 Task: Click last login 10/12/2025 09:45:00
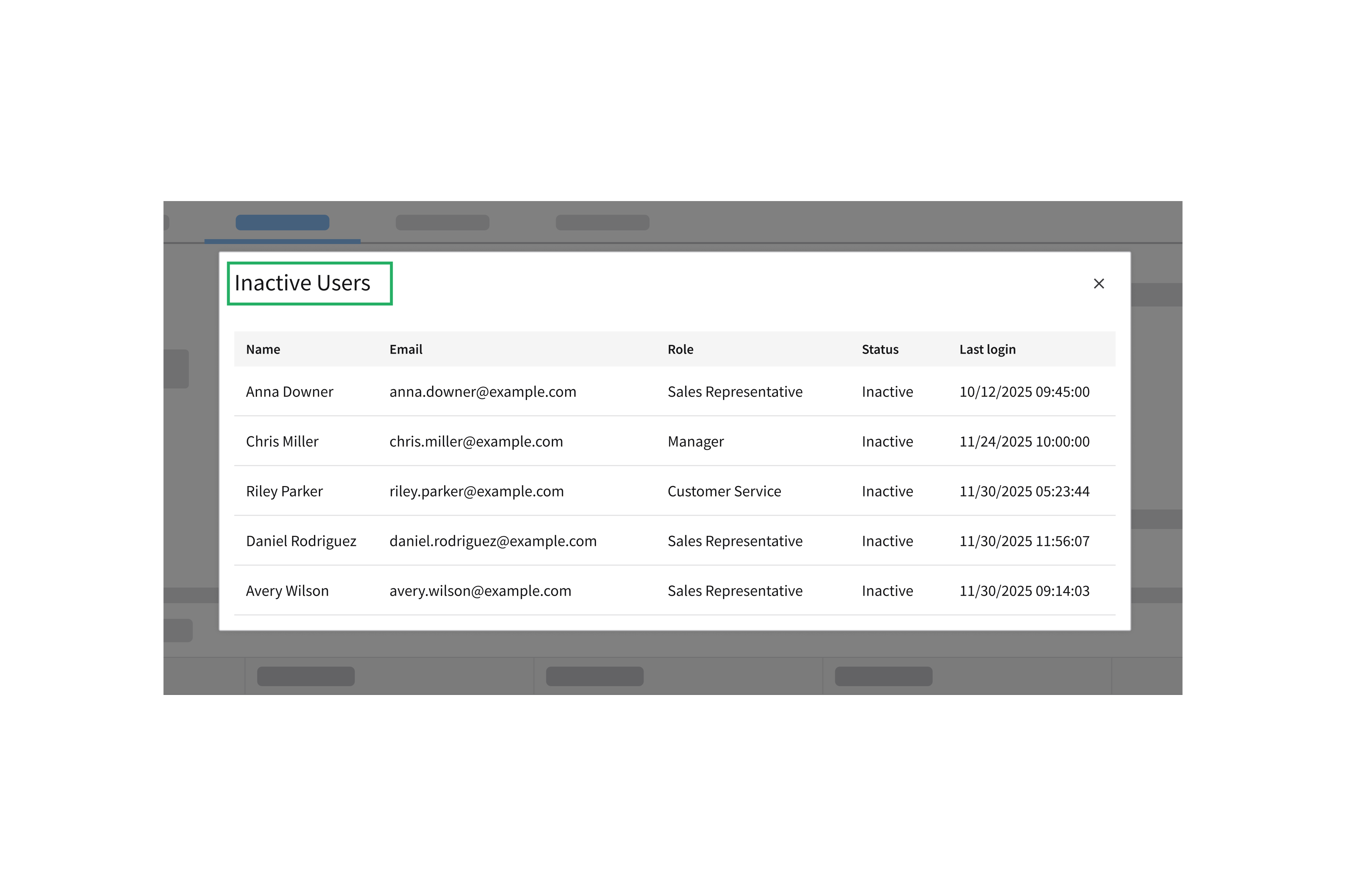click(x=1024, y=392)
